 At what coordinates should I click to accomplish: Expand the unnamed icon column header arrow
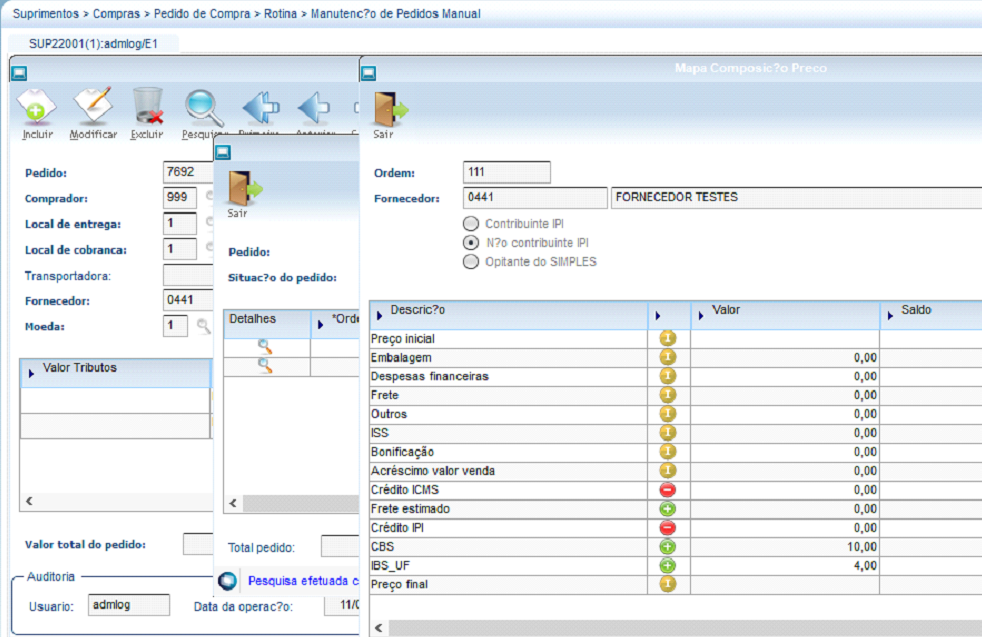click(658, 316)
